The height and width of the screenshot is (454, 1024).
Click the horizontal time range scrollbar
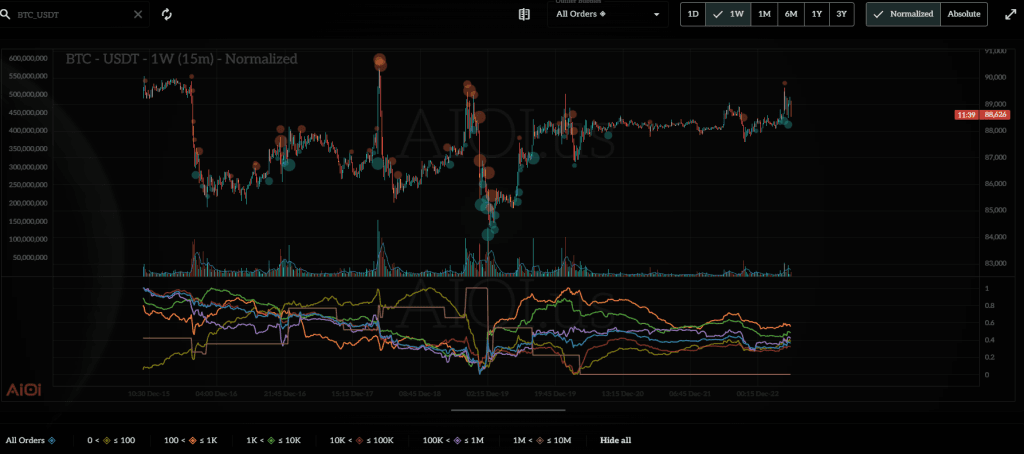(508, 409)
